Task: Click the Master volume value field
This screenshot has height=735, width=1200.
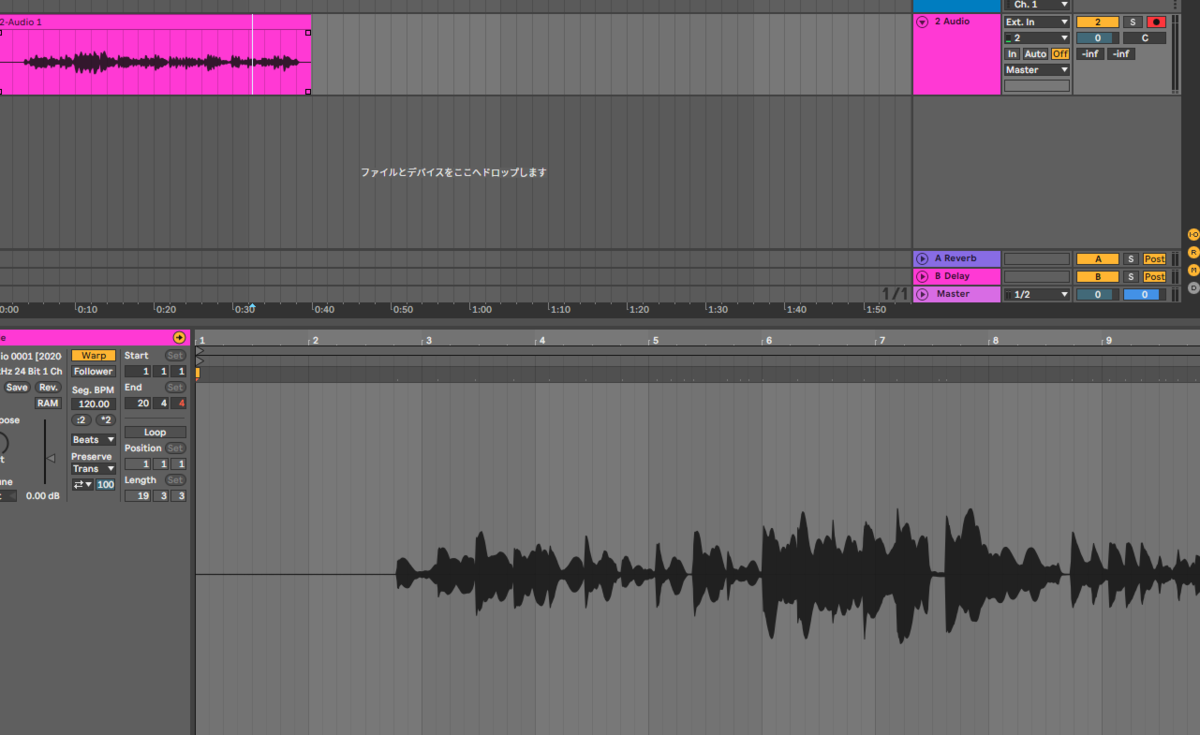Action: point(1097,294)
